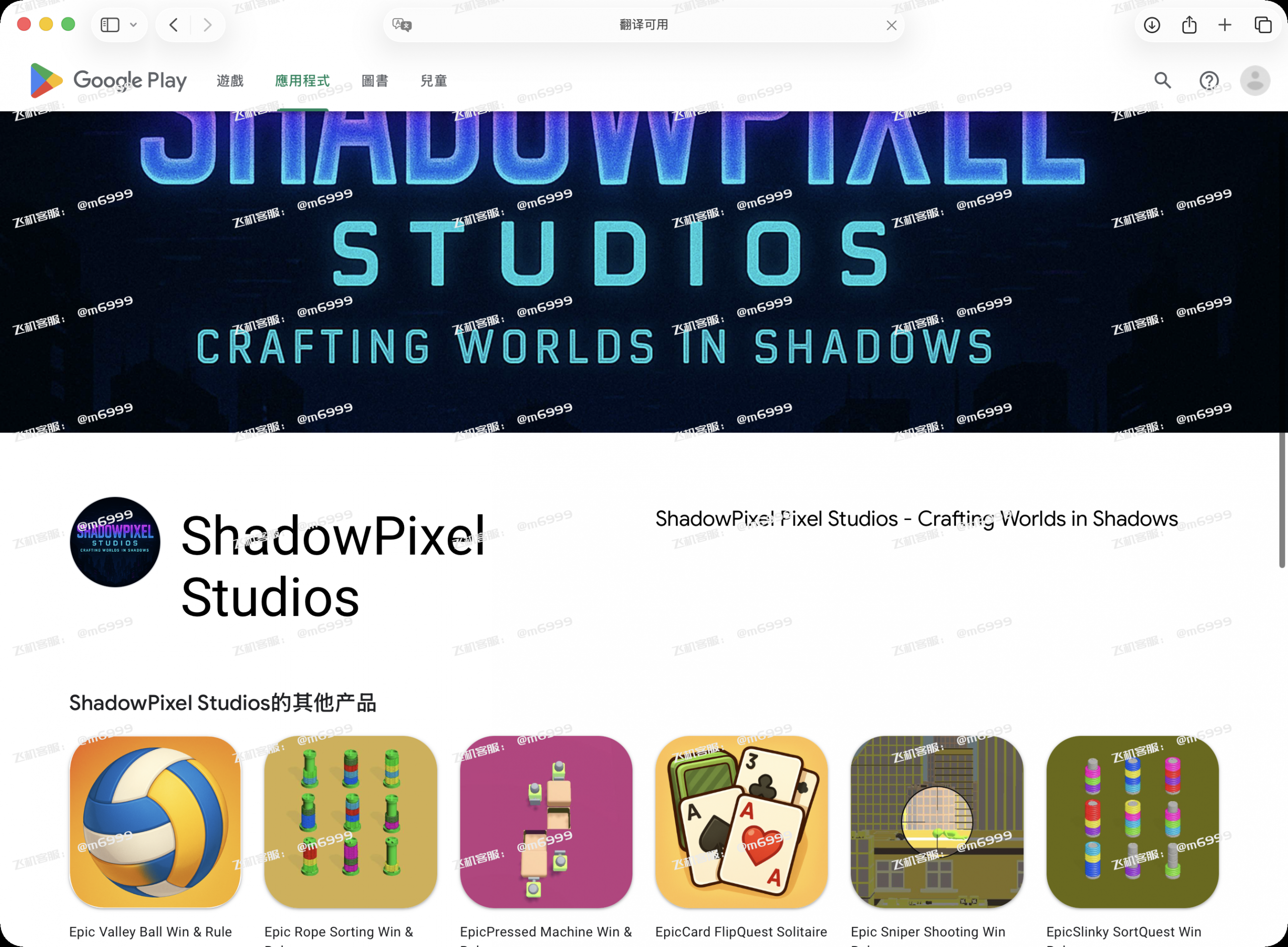Open the Epic Rope Sorting app icon

(350, 822)
